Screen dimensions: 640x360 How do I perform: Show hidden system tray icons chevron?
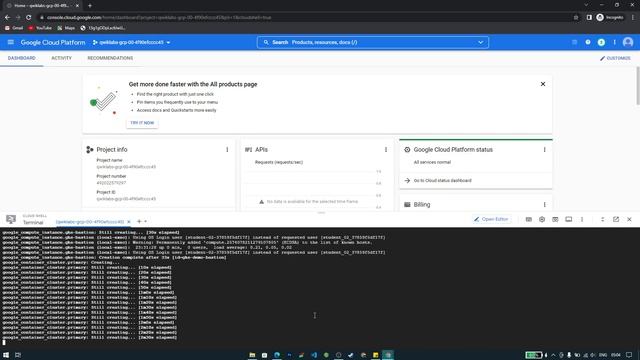point(553,355)
